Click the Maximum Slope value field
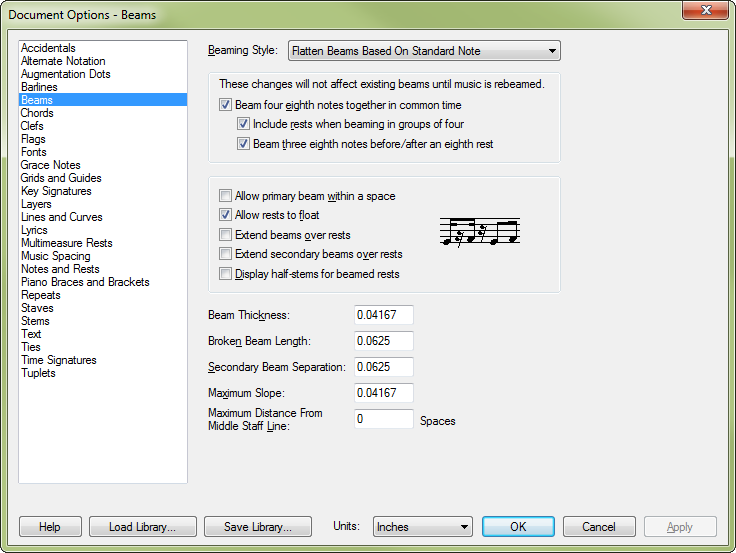 pos(383,392)
